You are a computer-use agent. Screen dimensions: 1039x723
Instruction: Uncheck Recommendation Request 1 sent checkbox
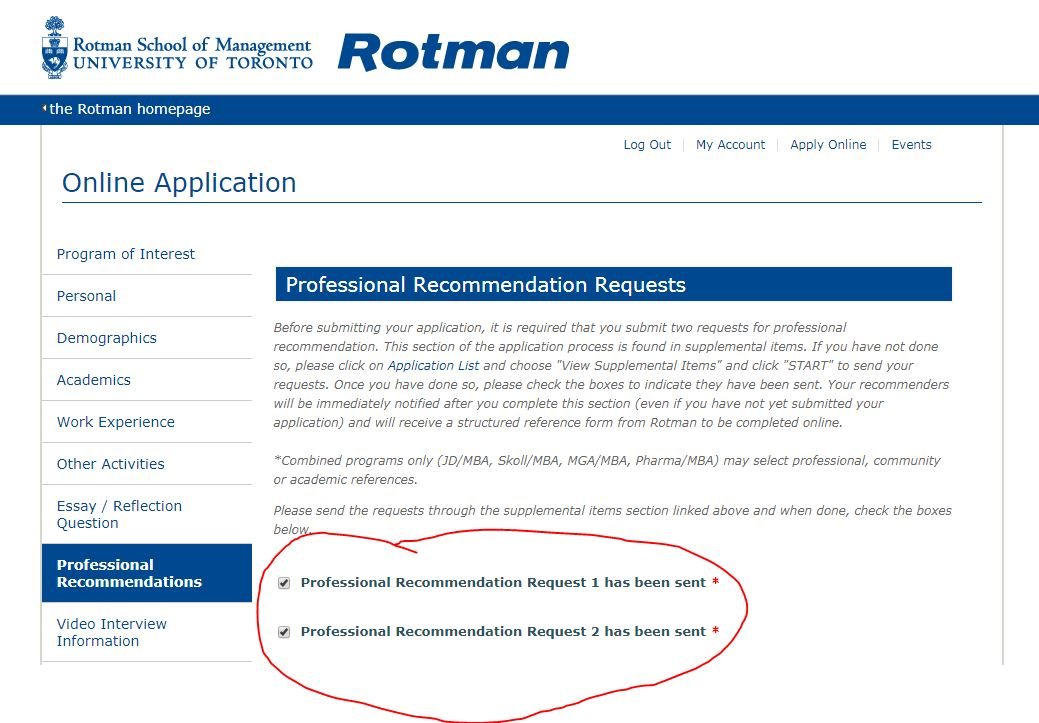click(284, 583)
